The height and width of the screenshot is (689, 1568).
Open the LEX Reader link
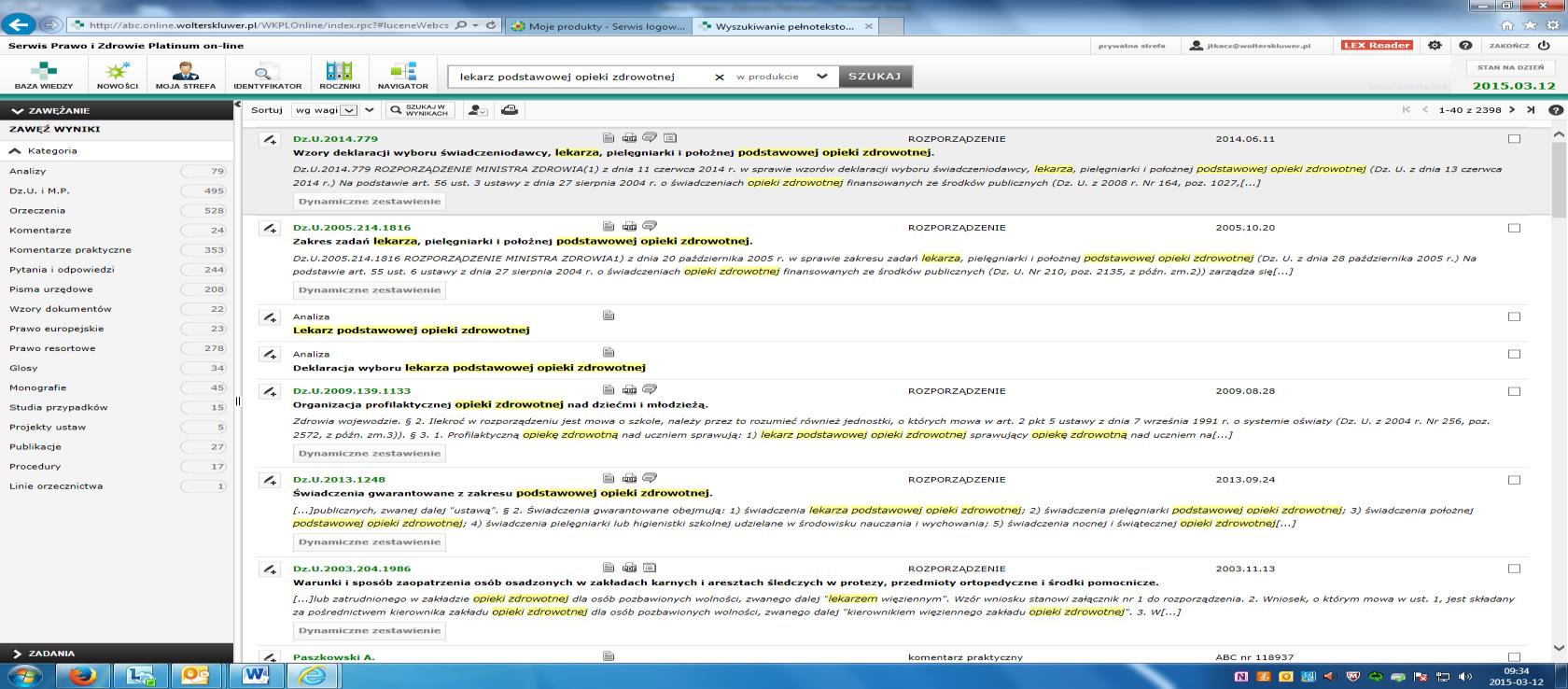1378,45
